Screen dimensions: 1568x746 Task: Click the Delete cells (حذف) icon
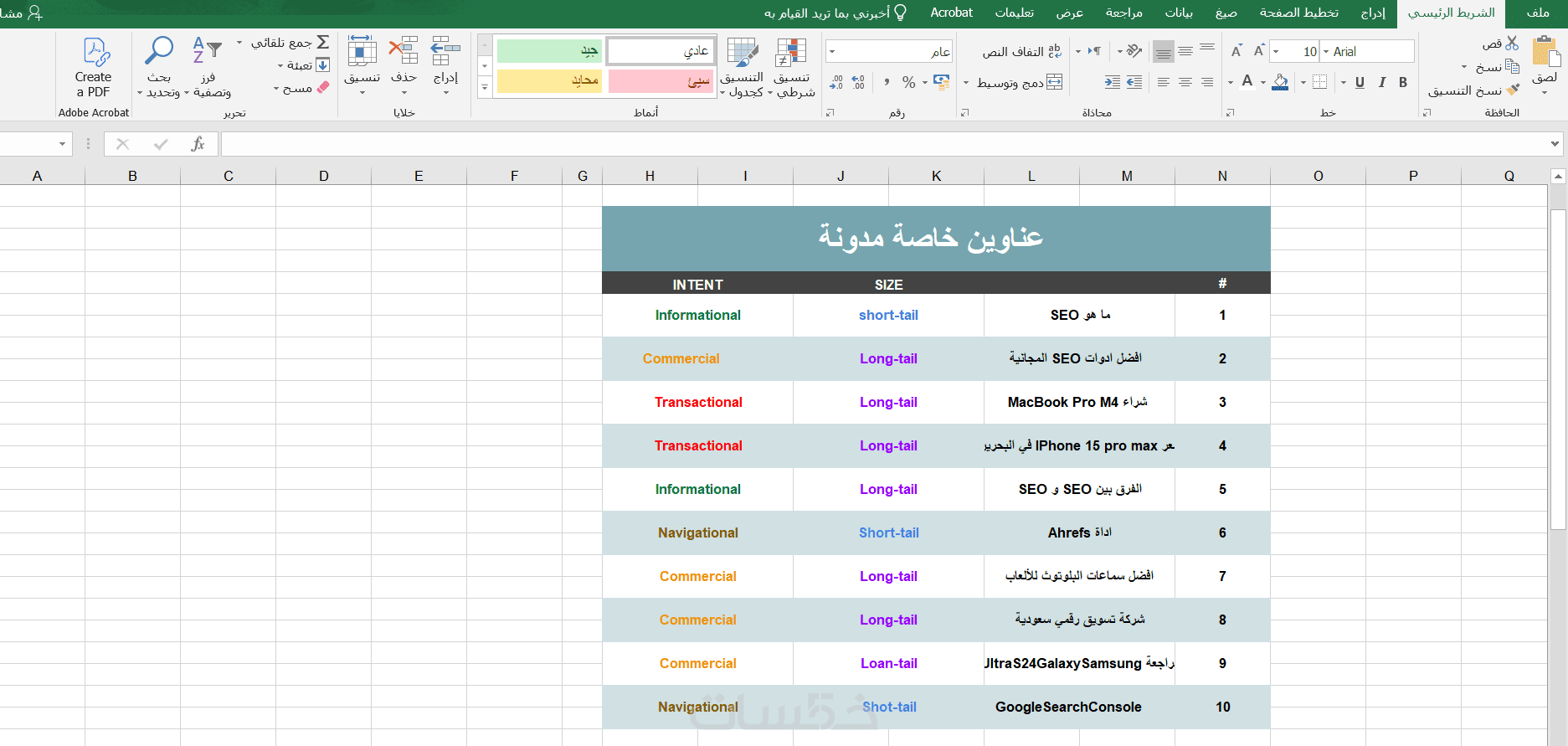coord(404,50)
